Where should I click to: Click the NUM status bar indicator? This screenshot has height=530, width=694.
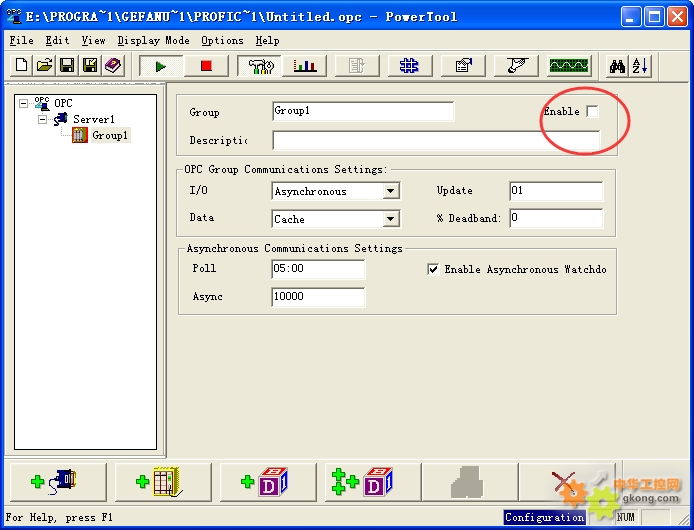(625, 517)
